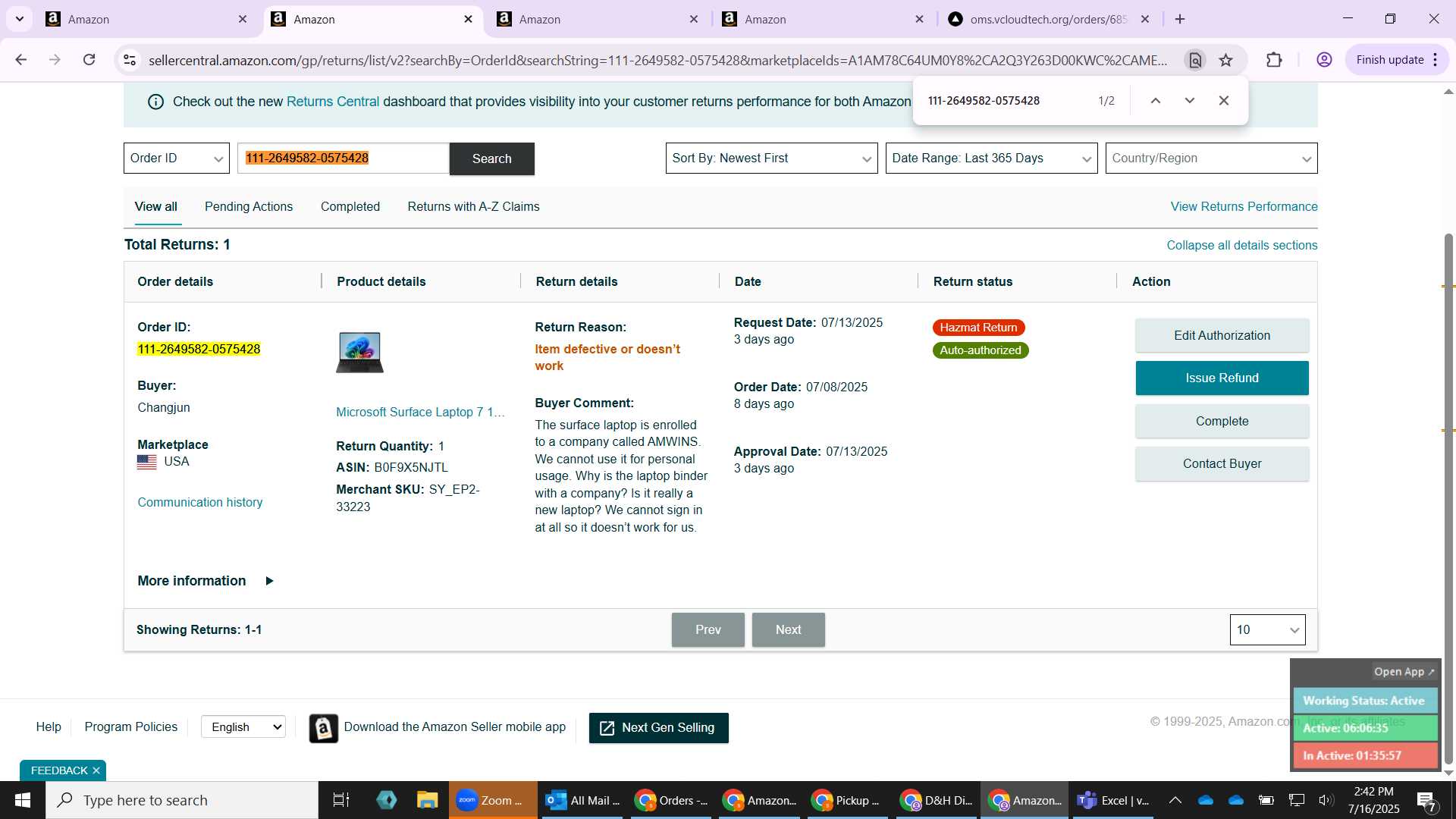Bookmark this page with the star icon

[1226, 60]
